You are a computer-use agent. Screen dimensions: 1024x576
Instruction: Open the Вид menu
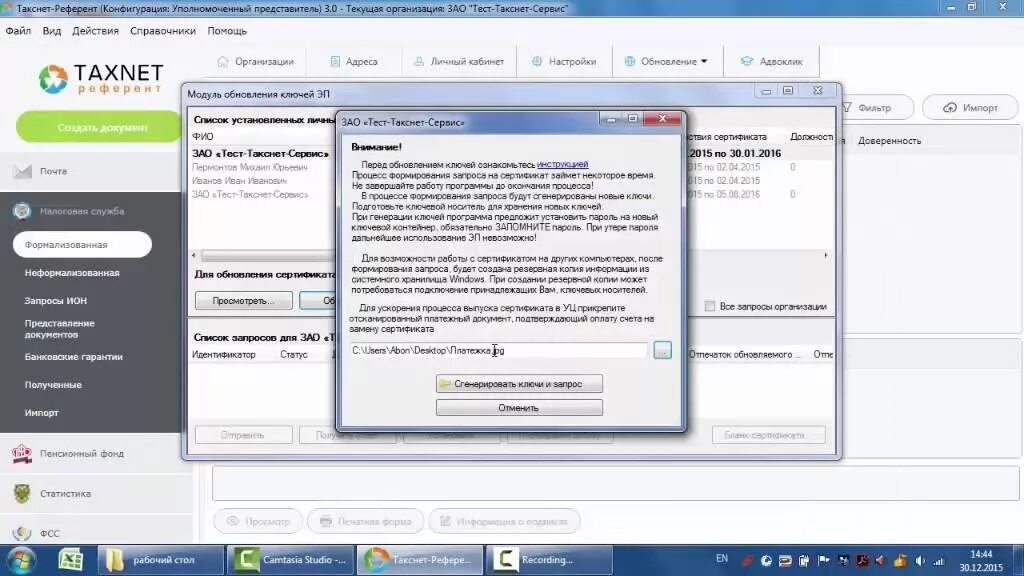click(x=52, y=31)
